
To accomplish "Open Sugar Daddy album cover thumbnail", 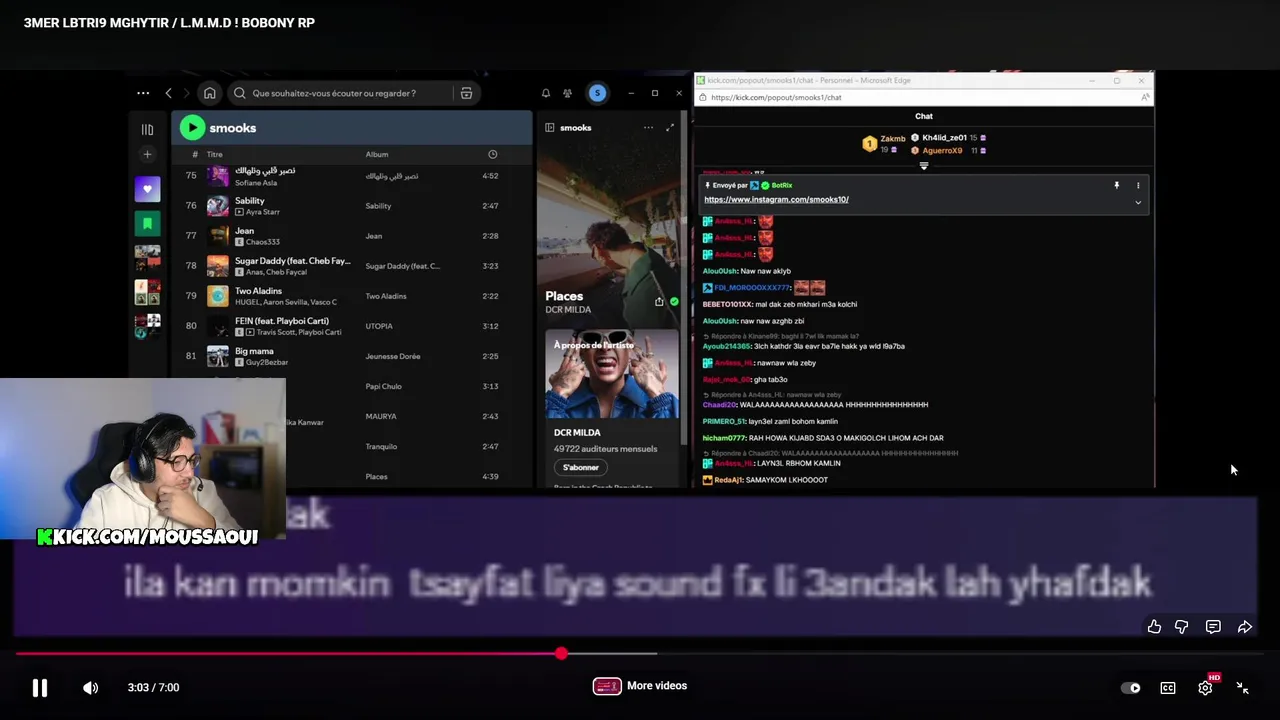I will click(218, 266).
